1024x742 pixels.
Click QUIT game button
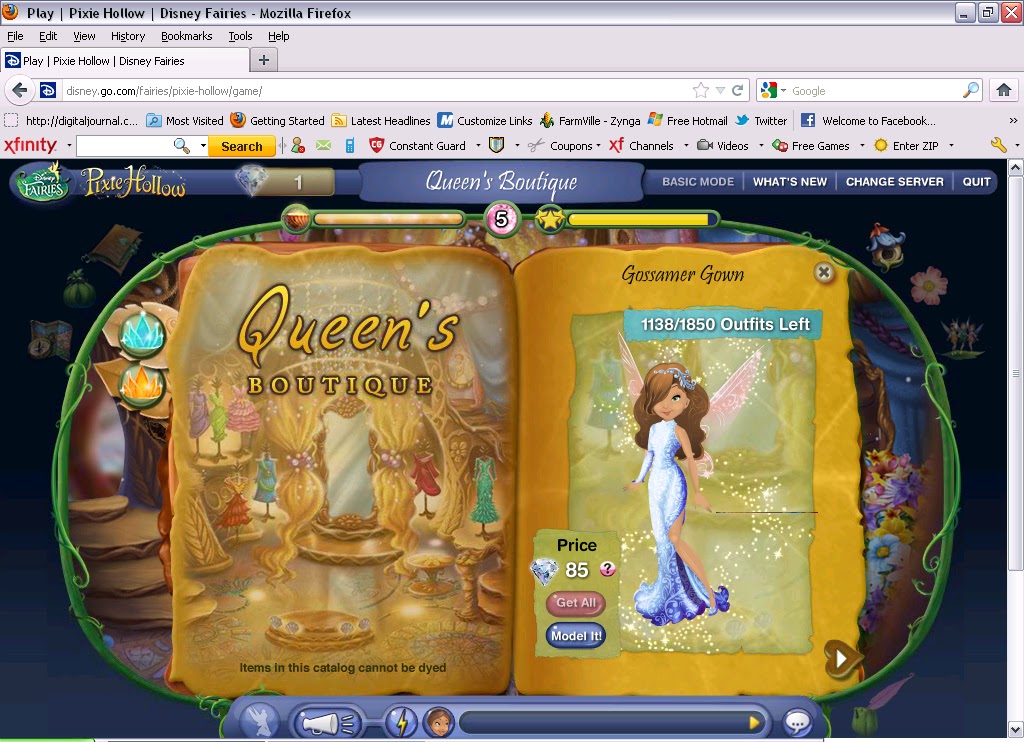click(x=976, y=182)
